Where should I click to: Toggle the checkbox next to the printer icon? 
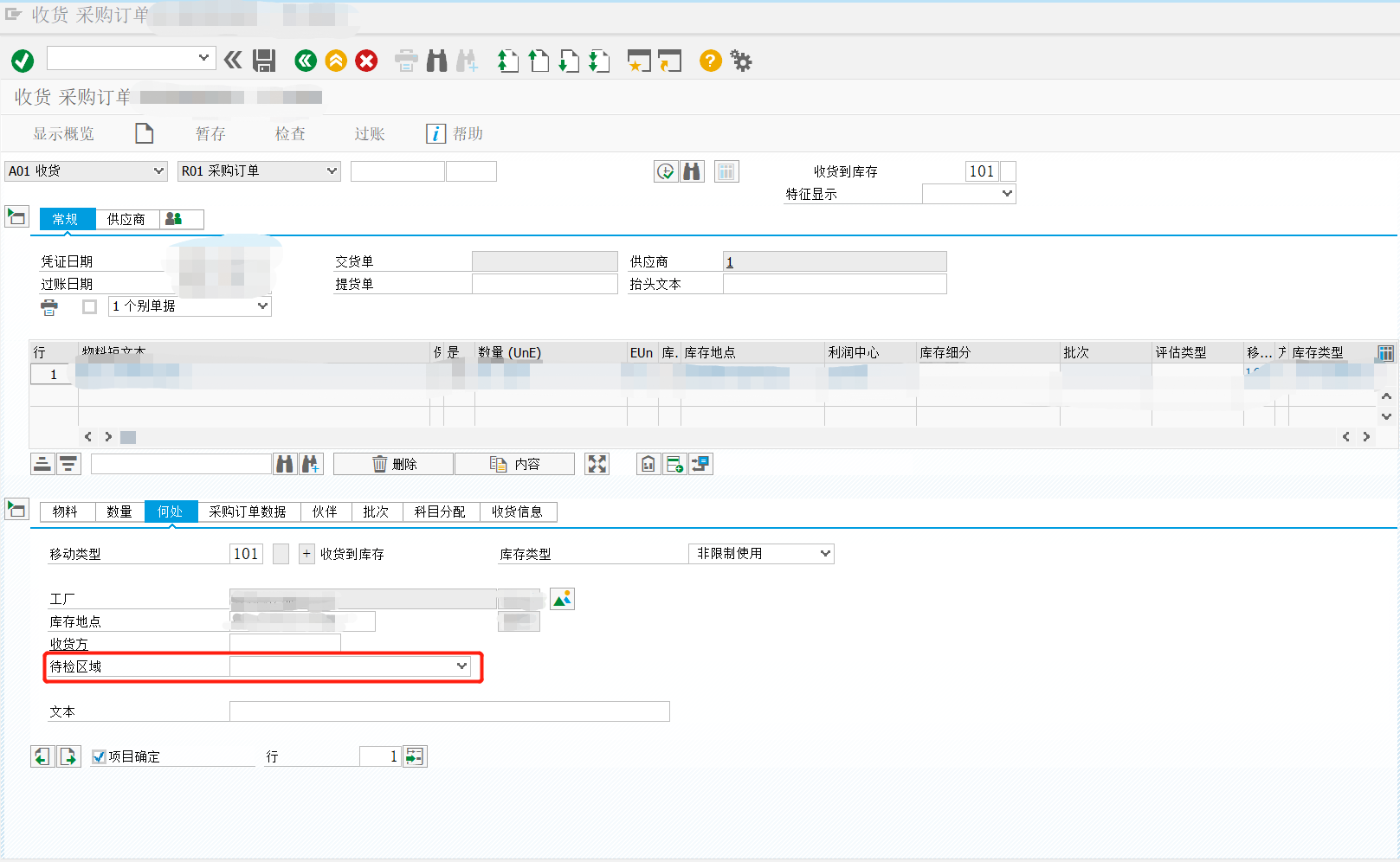(x=88, y=306)
